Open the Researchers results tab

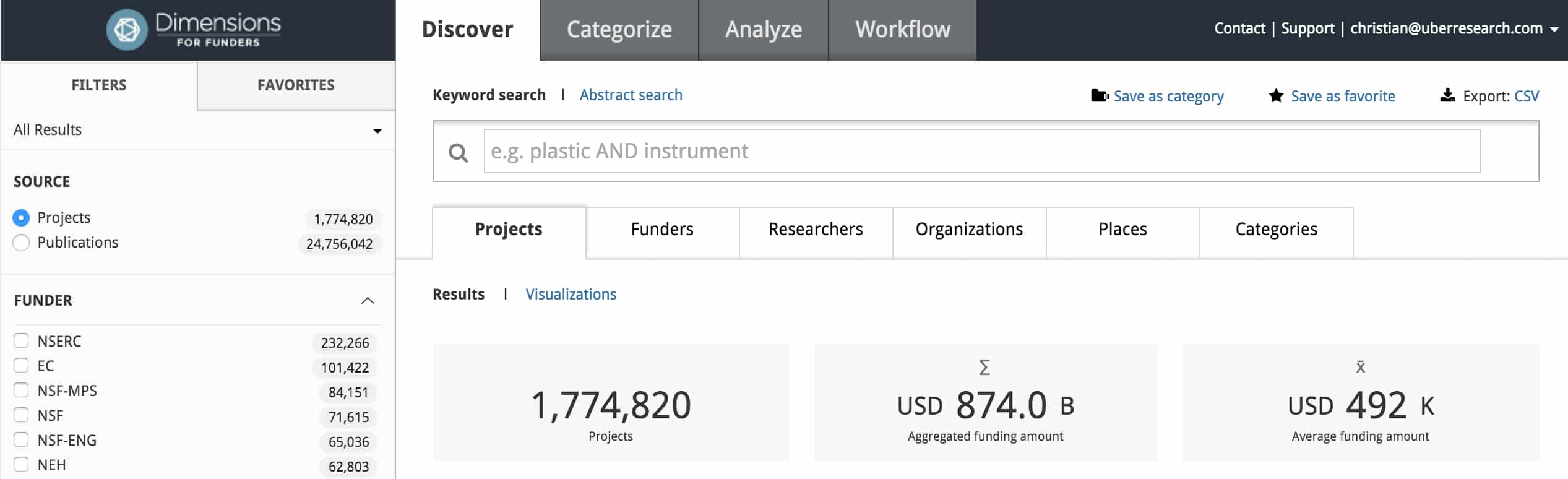click(x=816, y=230)
